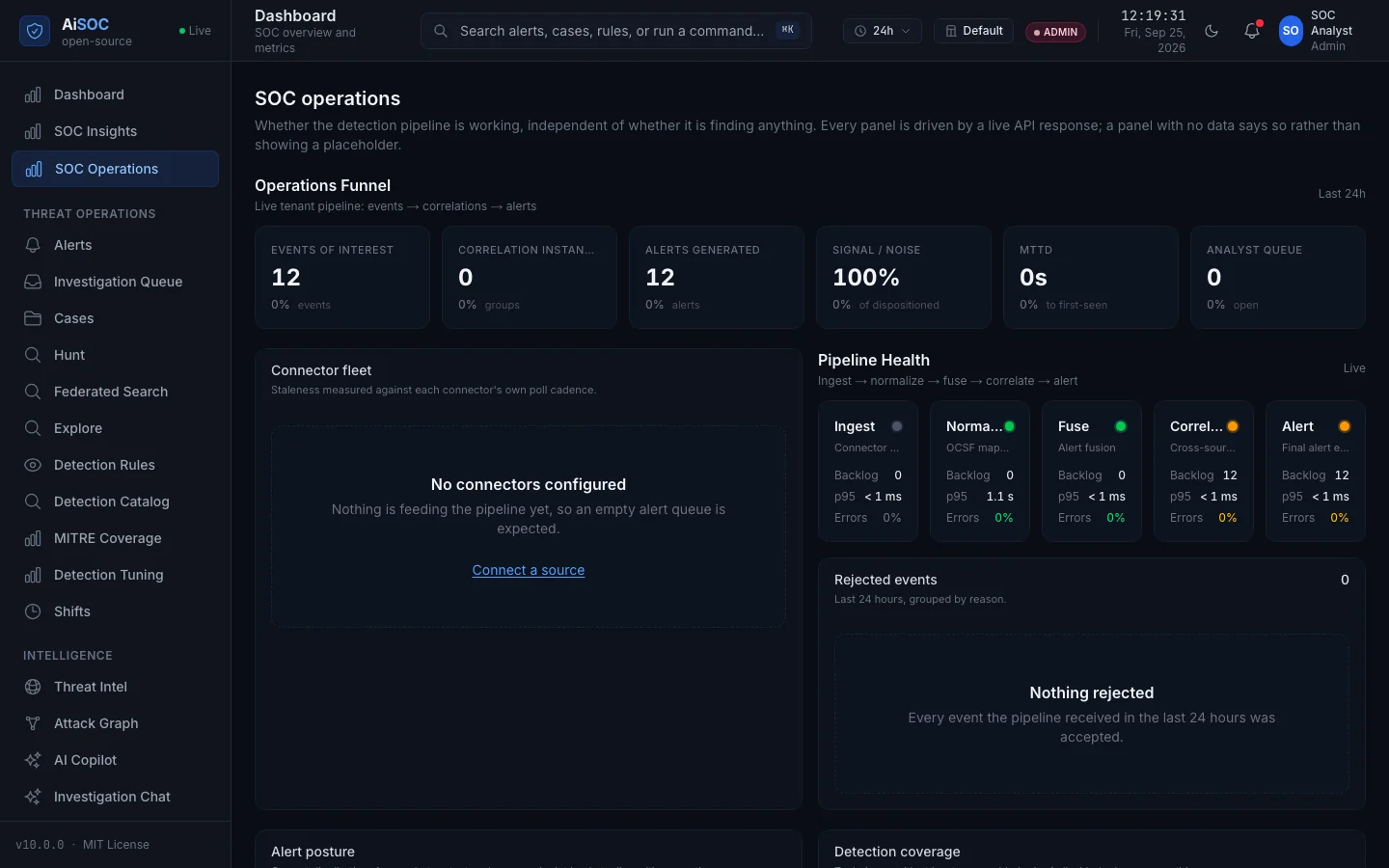Click the Shifts clock icon
1389x868 pixels.
point(33,611)
